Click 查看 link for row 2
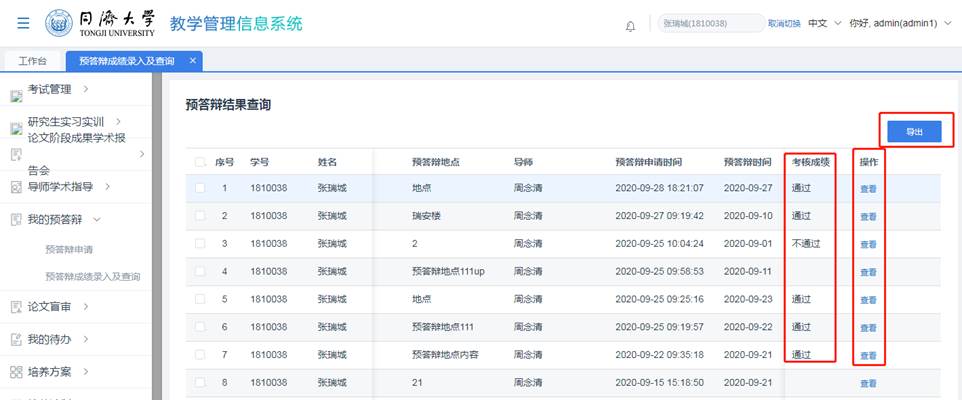 [868, 216]
